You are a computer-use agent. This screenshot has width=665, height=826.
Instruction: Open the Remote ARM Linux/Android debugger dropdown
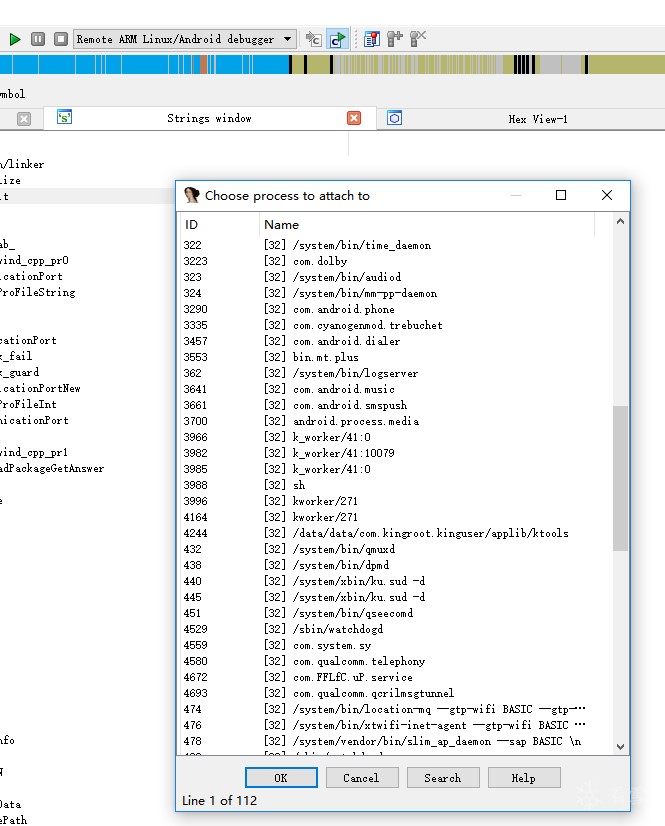[x=184, y=39]
